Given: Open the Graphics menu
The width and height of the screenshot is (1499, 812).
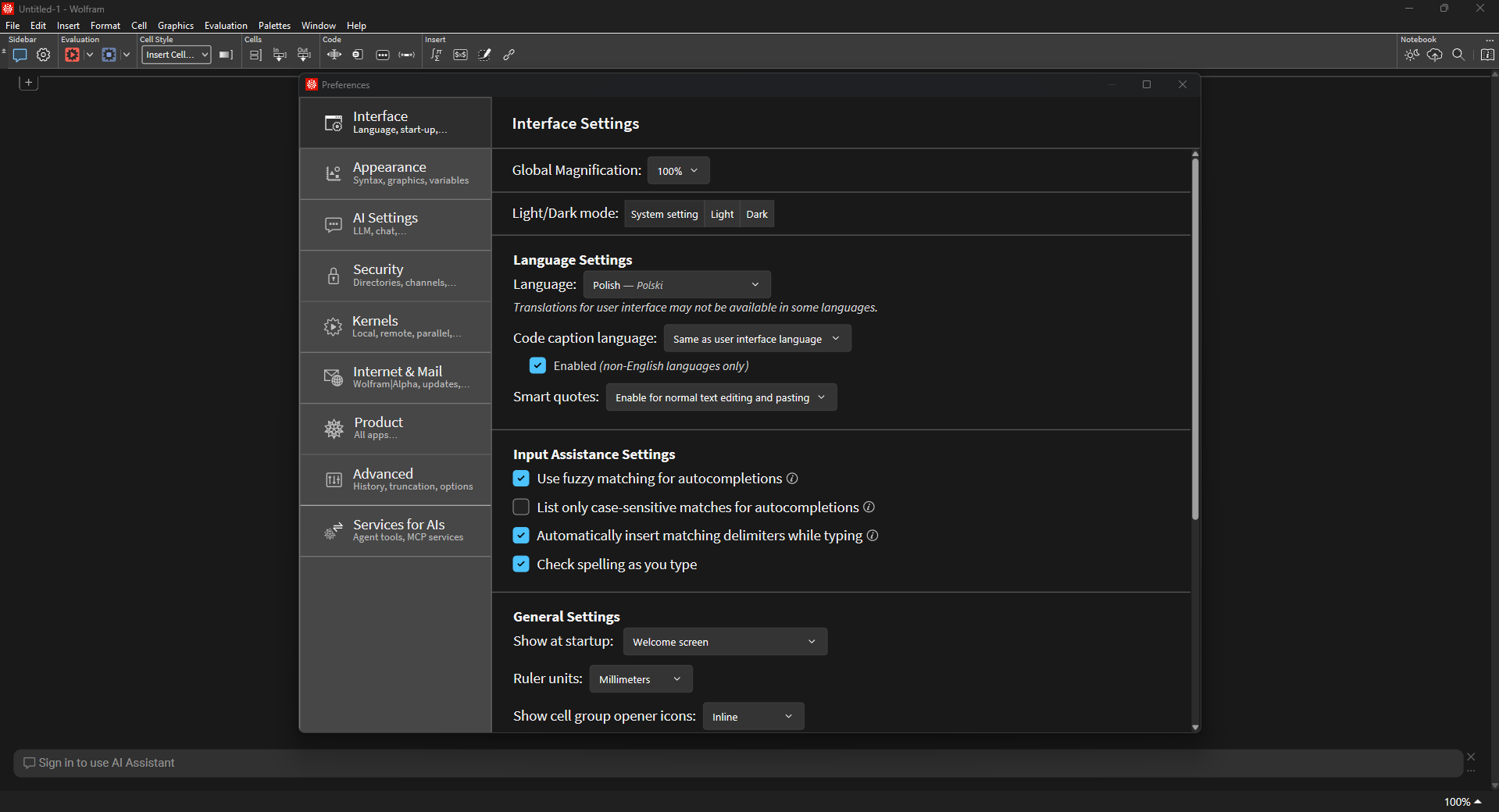Looking at the screenshot, I should tap(176, 26).
